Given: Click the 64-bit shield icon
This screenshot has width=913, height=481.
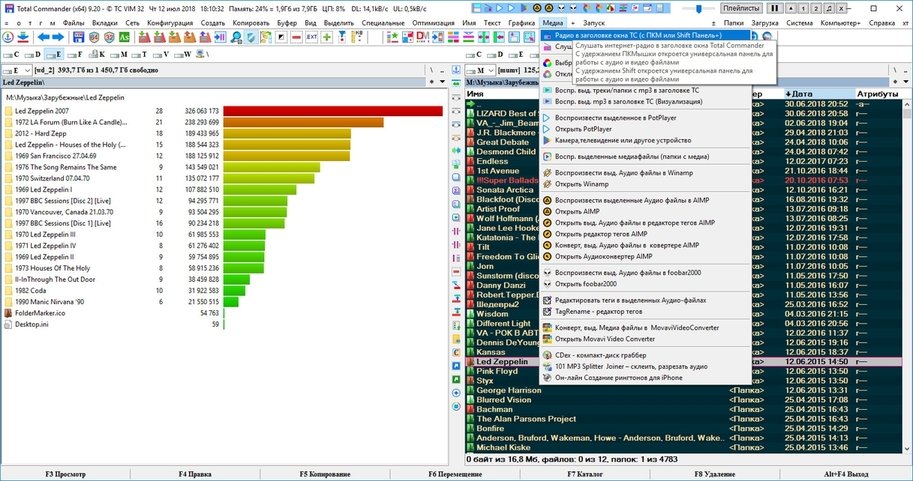Looking at the screenshot, I should coord(94,37).
